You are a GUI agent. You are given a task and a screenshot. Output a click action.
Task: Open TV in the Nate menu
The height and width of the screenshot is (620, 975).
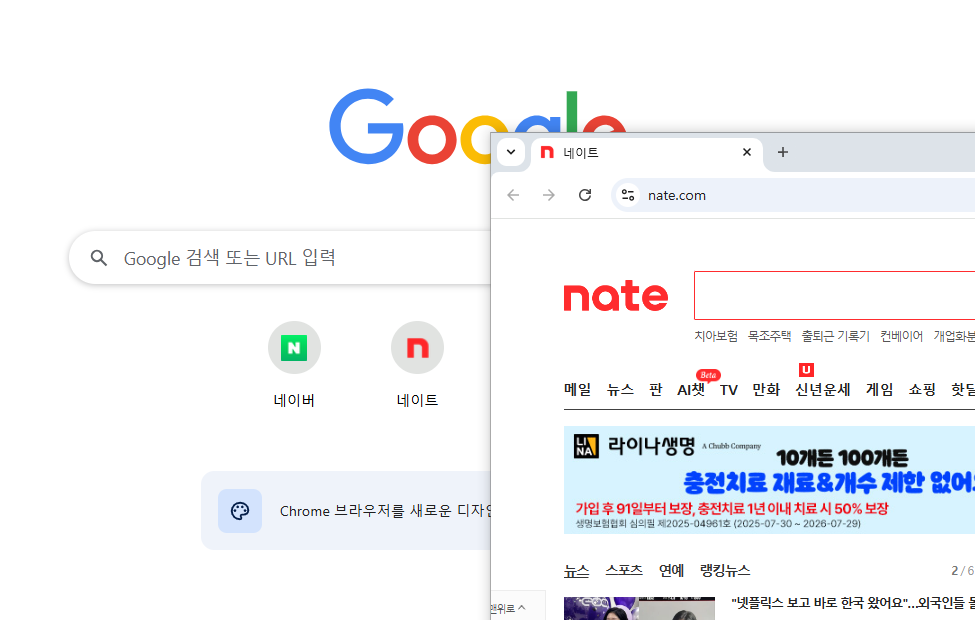729,390
